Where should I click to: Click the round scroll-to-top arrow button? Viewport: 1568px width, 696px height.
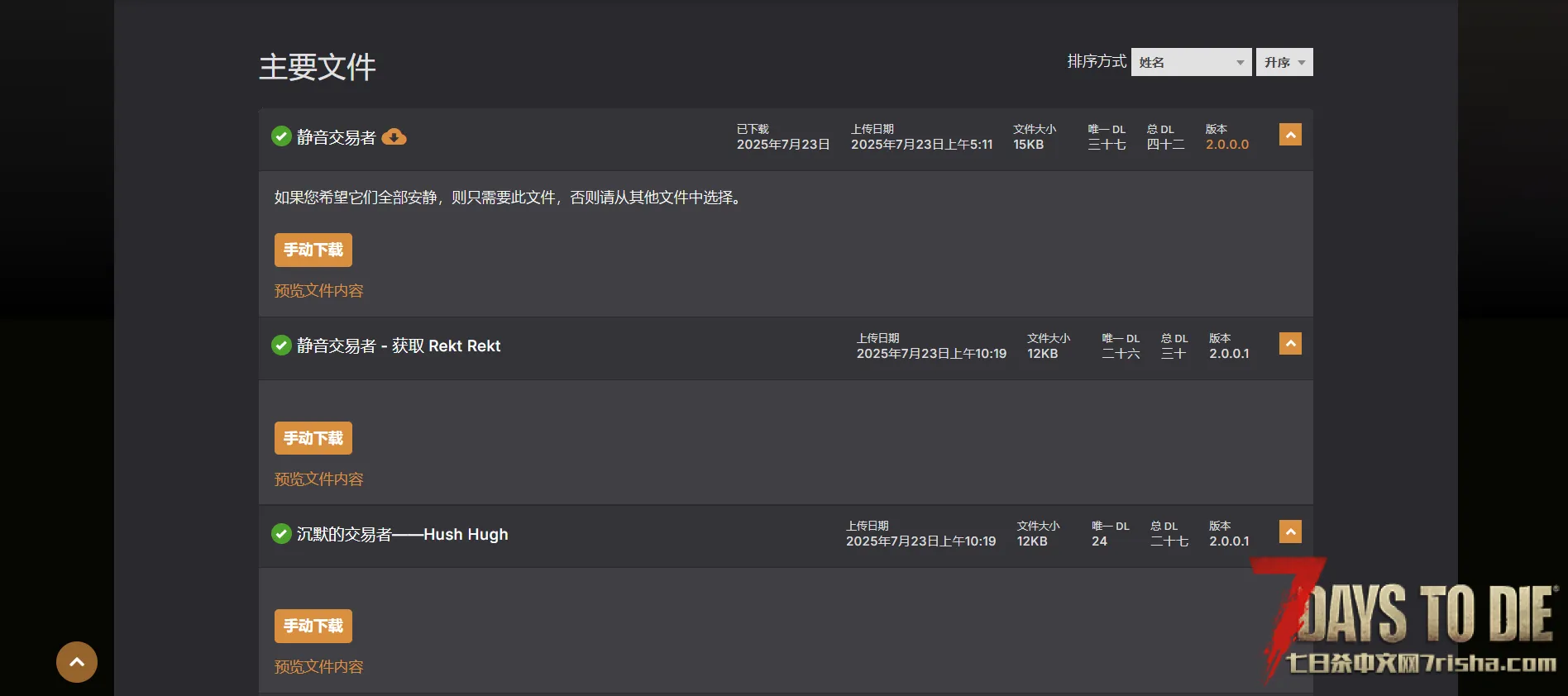coord(77,662)
